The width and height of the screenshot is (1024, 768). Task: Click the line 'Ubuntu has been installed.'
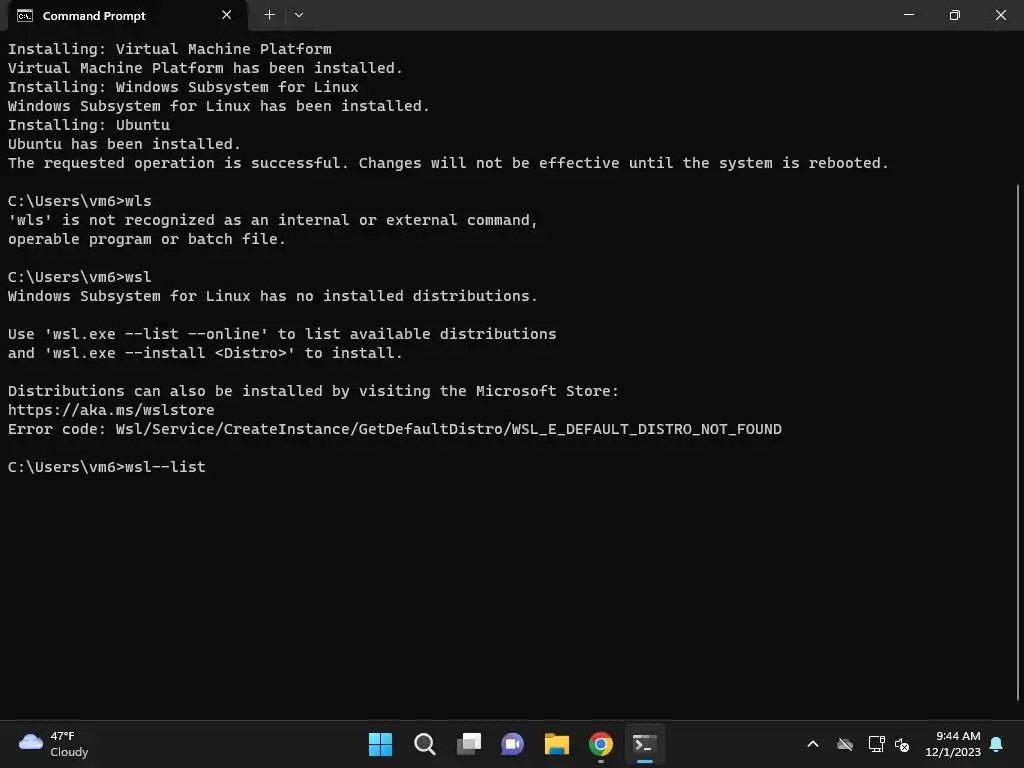click(x=124, y=144)
